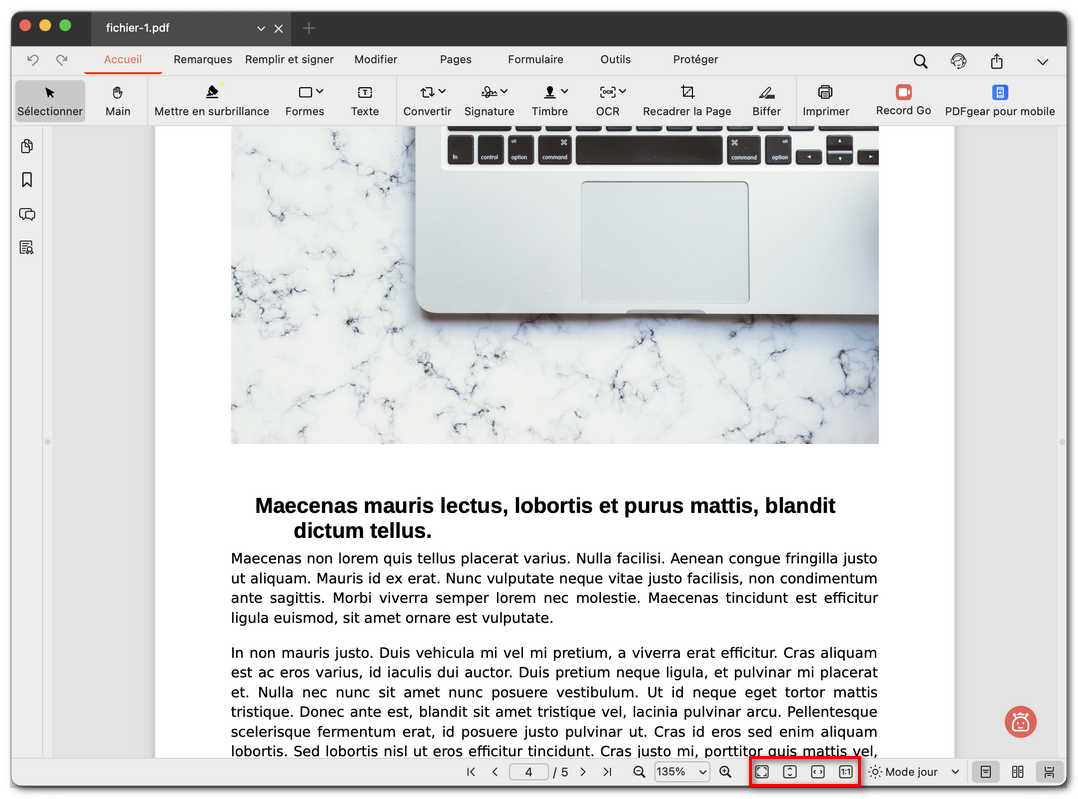Open the comments panel in left sidebar
Image resolution: width=1078 pixels, height=799 pixels.
coord(27,214)
